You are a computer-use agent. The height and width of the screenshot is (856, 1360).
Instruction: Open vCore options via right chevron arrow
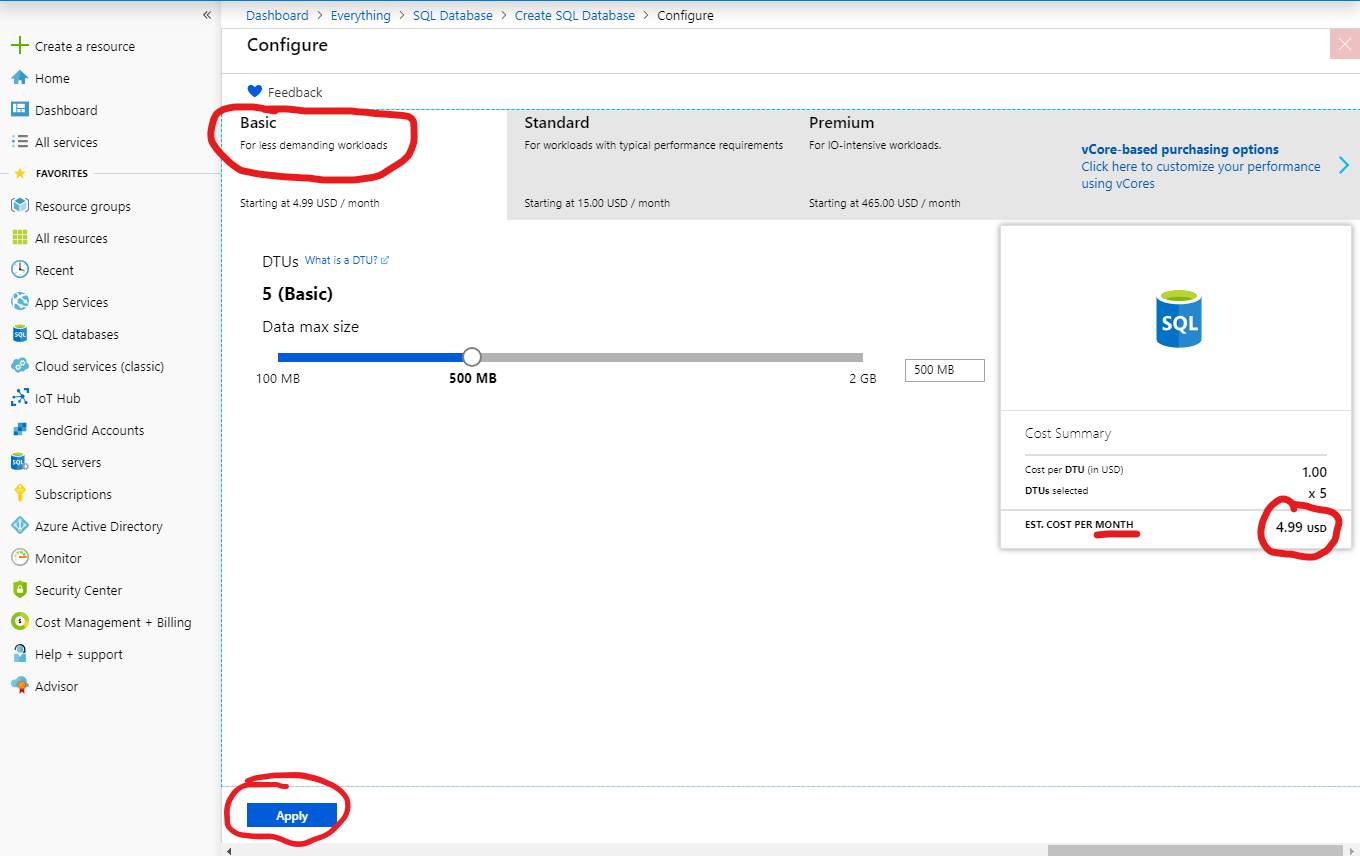(x=1343, y=166)
